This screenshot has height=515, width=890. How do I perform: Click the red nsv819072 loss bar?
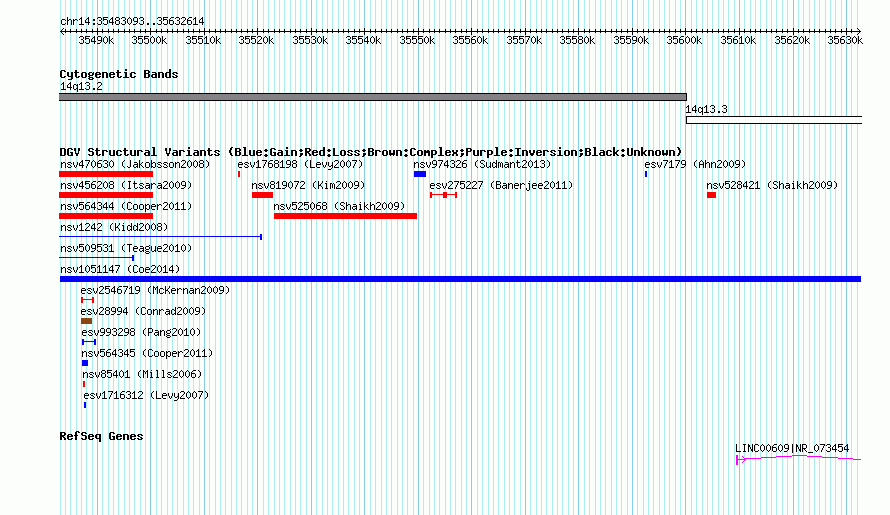point(262,195)
